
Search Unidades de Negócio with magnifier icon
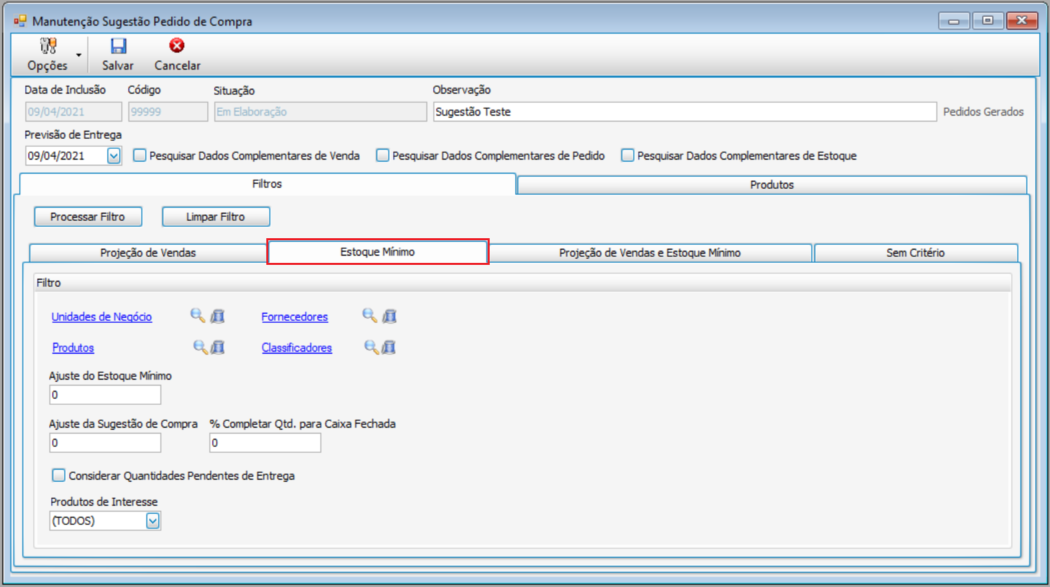[x=198, y=315]
